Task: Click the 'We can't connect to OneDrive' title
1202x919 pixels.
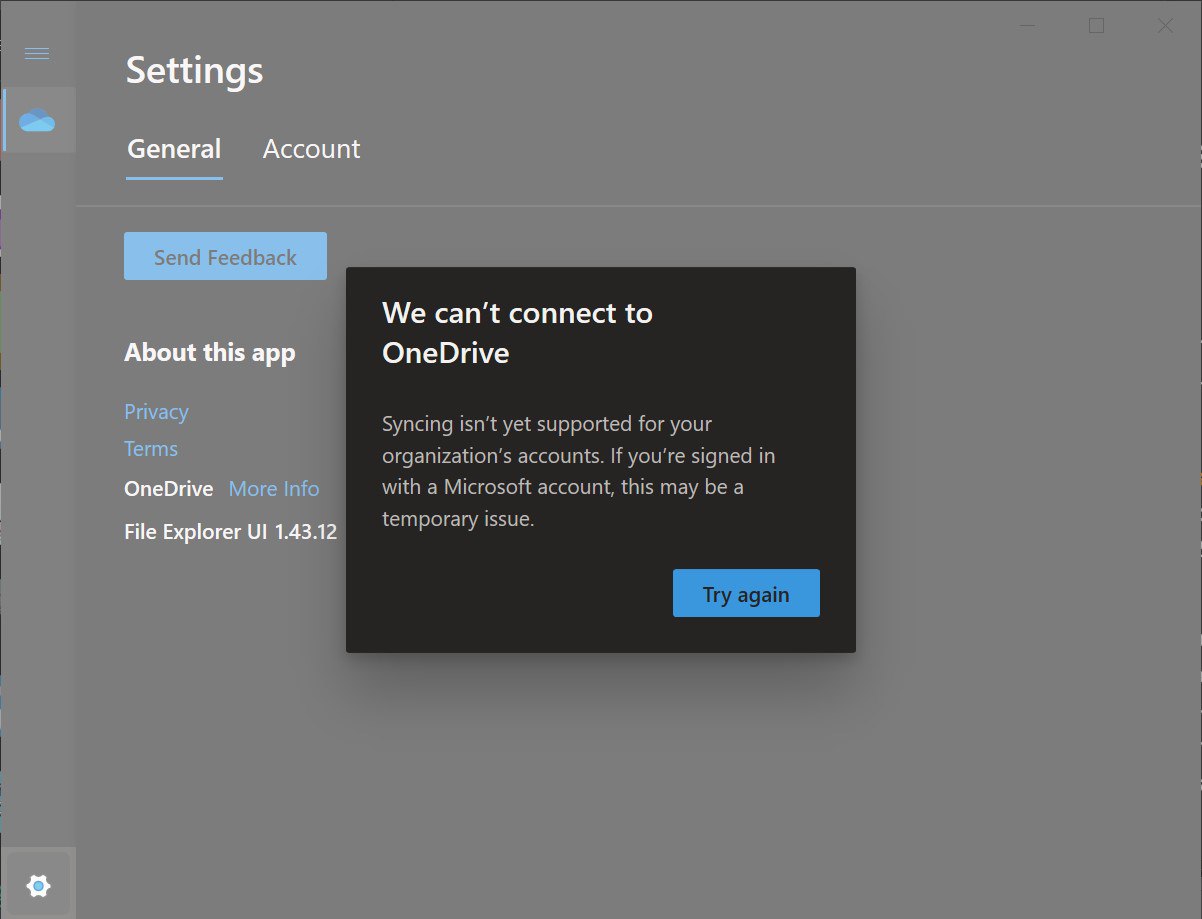Action: coord(517,333)
